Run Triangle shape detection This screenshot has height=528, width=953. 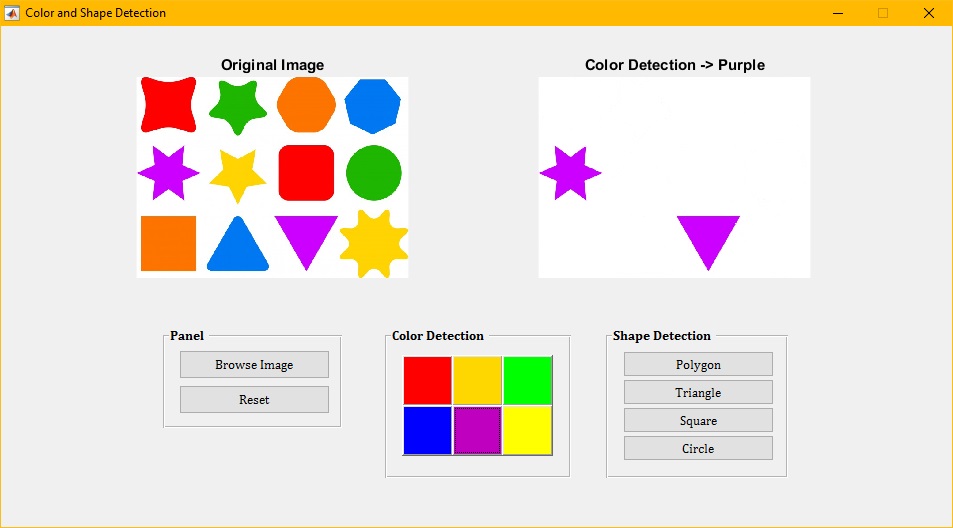tap(698, 393)
